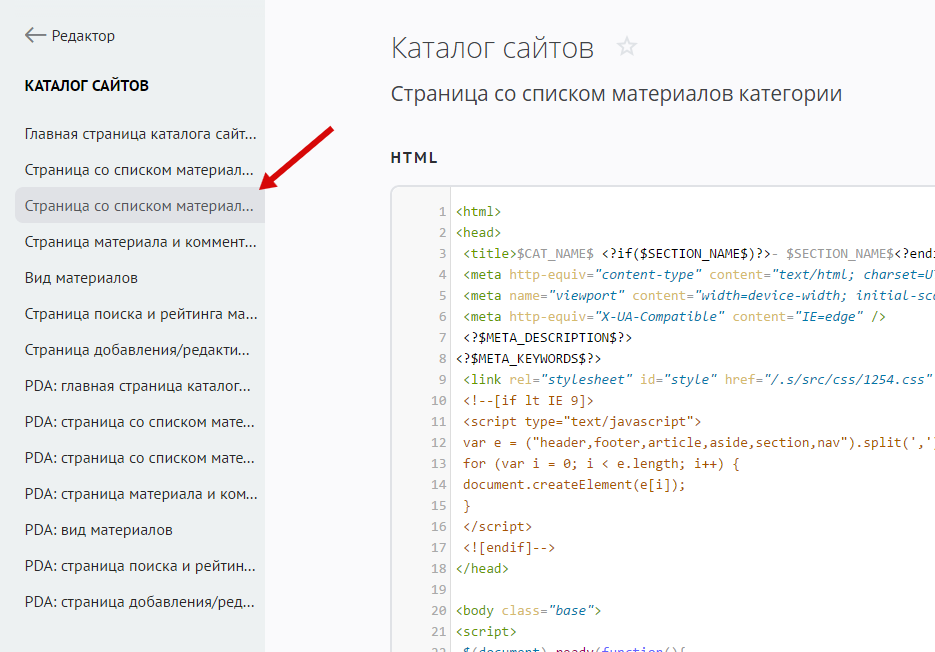
Task: Open Страница материала и комментариев template
Action: 140,242
